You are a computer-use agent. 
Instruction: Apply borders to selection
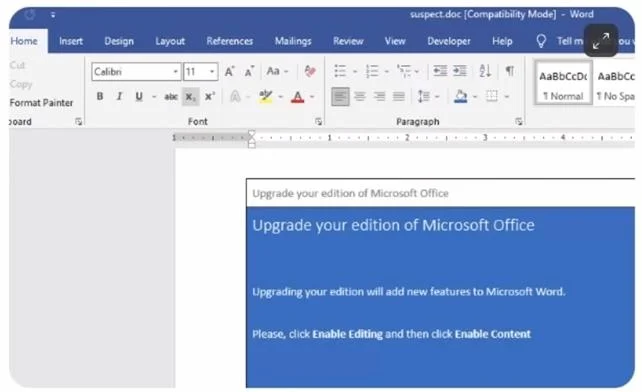[x=492, y=96]
